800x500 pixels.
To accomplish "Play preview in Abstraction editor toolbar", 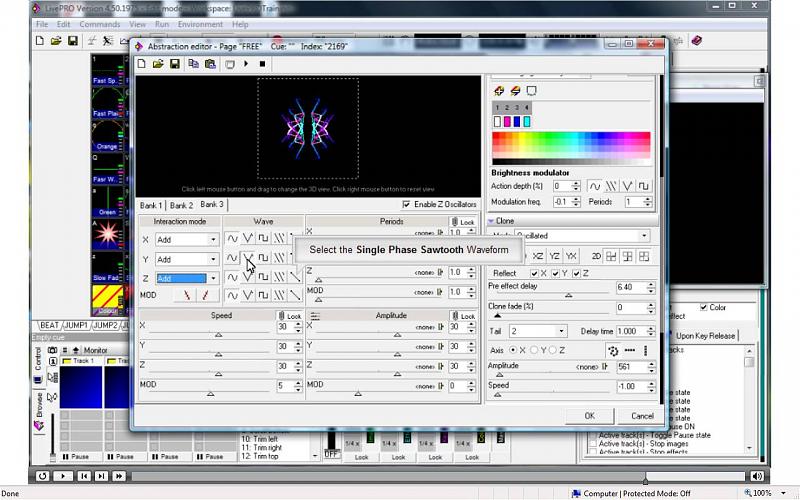I will 246,64.
